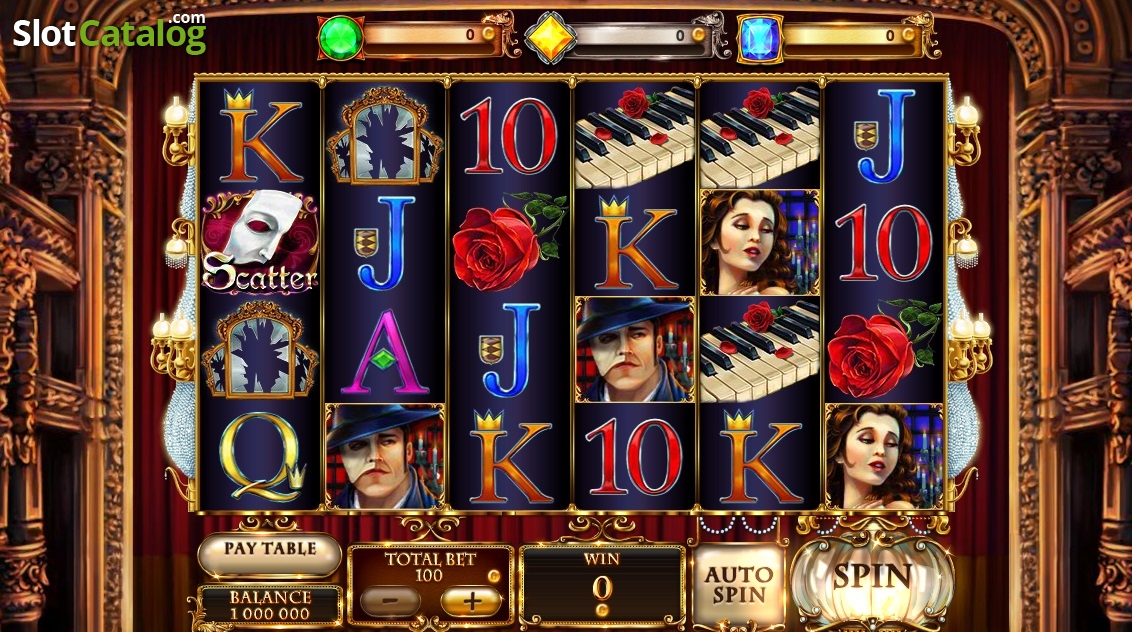Select the white mask Scatter symbol
Image resolution: width=1132 pixels, height=632 pixels.
(x=260, y=242)
